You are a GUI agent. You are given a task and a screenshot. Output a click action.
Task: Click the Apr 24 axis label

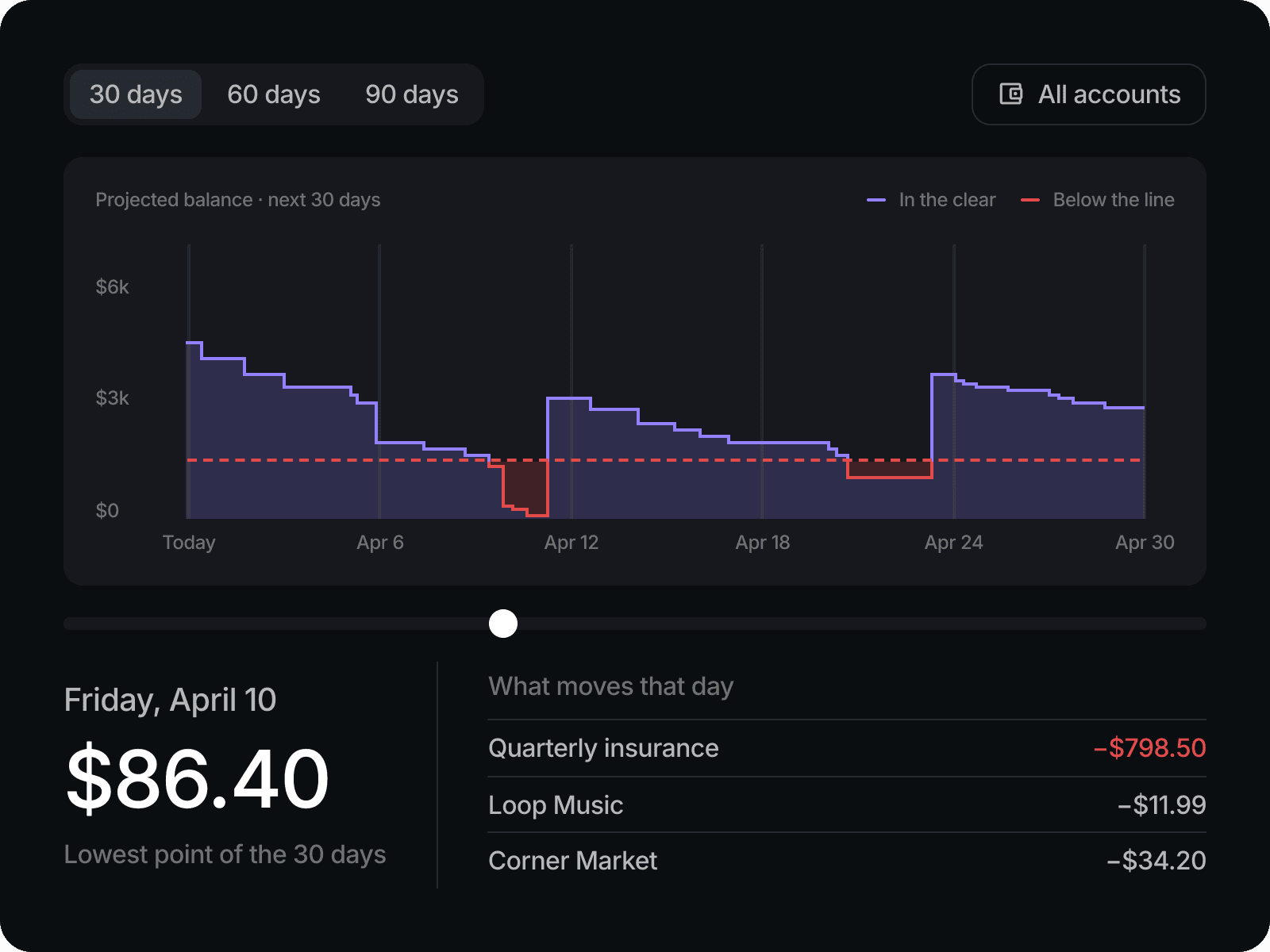953,543
